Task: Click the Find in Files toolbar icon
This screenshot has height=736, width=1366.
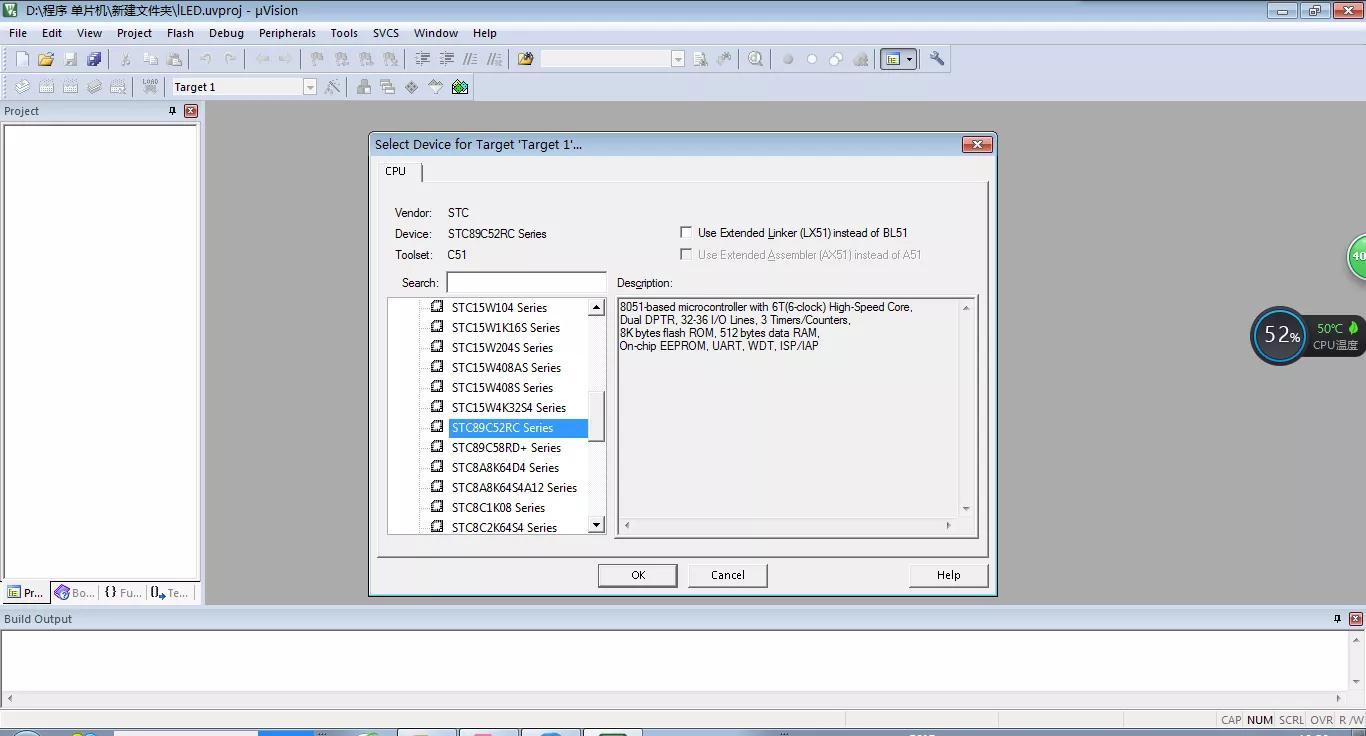Action: [x=525, y=59]
